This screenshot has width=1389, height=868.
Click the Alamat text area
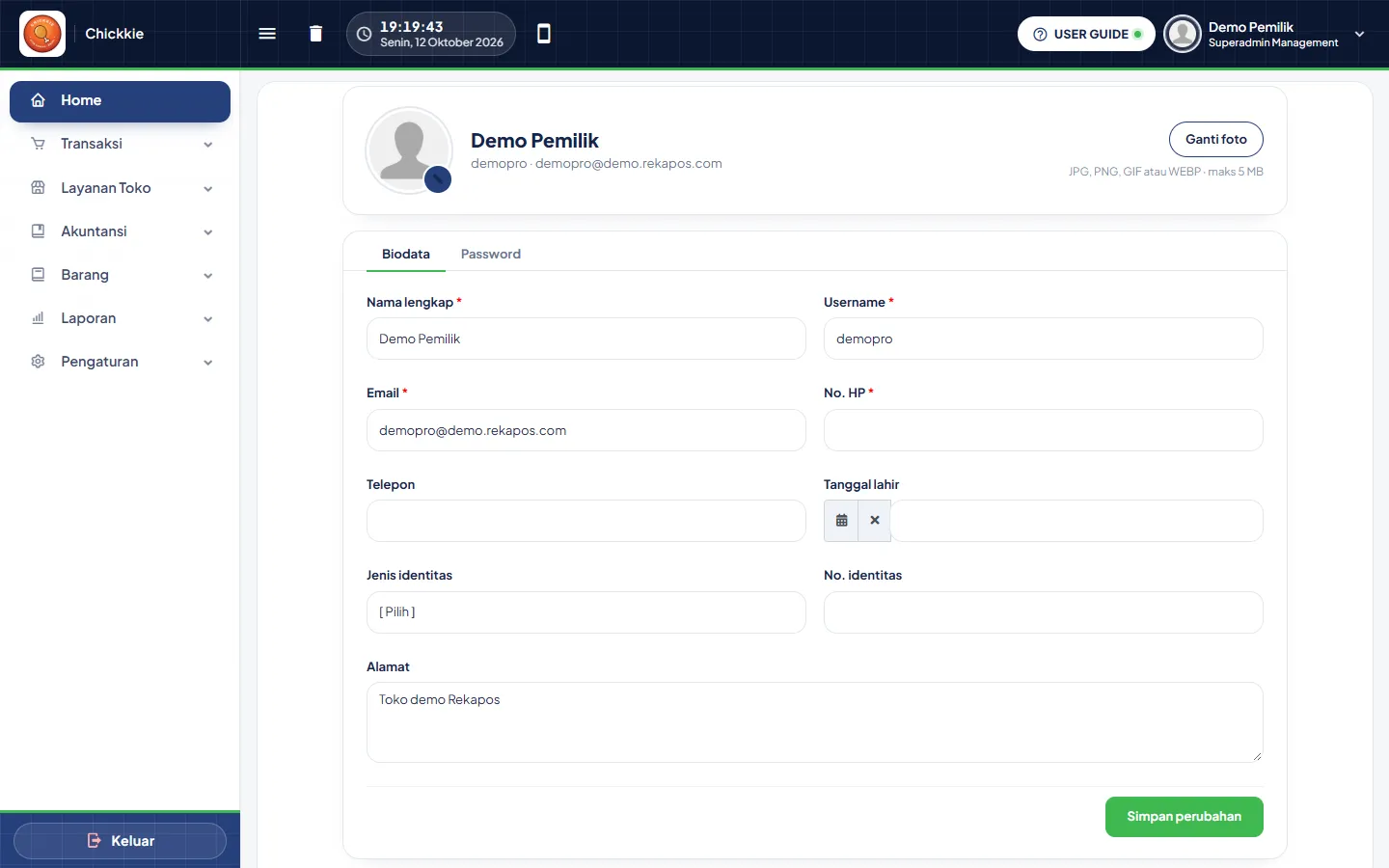point(815,722)
